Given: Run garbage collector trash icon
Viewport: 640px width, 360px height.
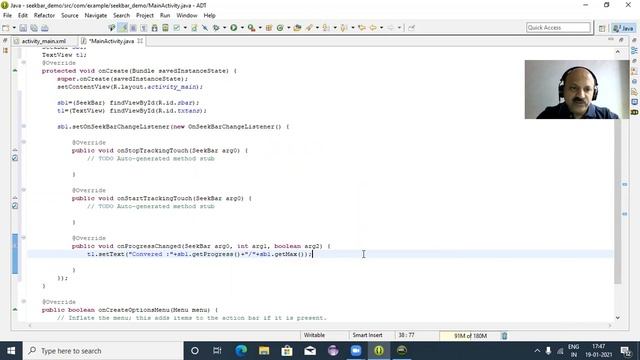Looking at the screenshot, I should point(504,336).
